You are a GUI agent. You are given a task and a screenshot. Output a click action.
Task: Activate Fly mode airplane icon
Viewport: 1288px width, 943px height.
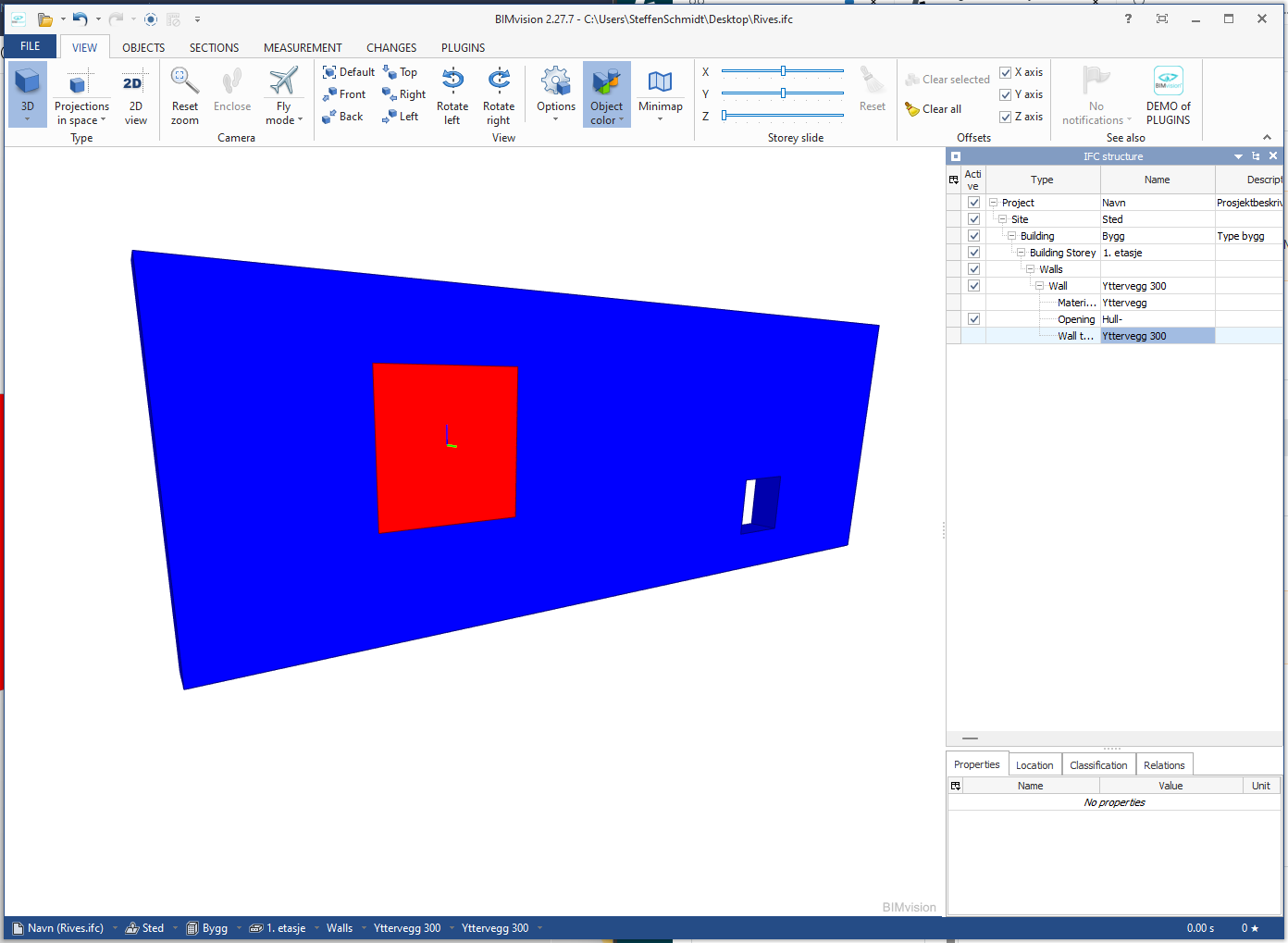(283, 82)
